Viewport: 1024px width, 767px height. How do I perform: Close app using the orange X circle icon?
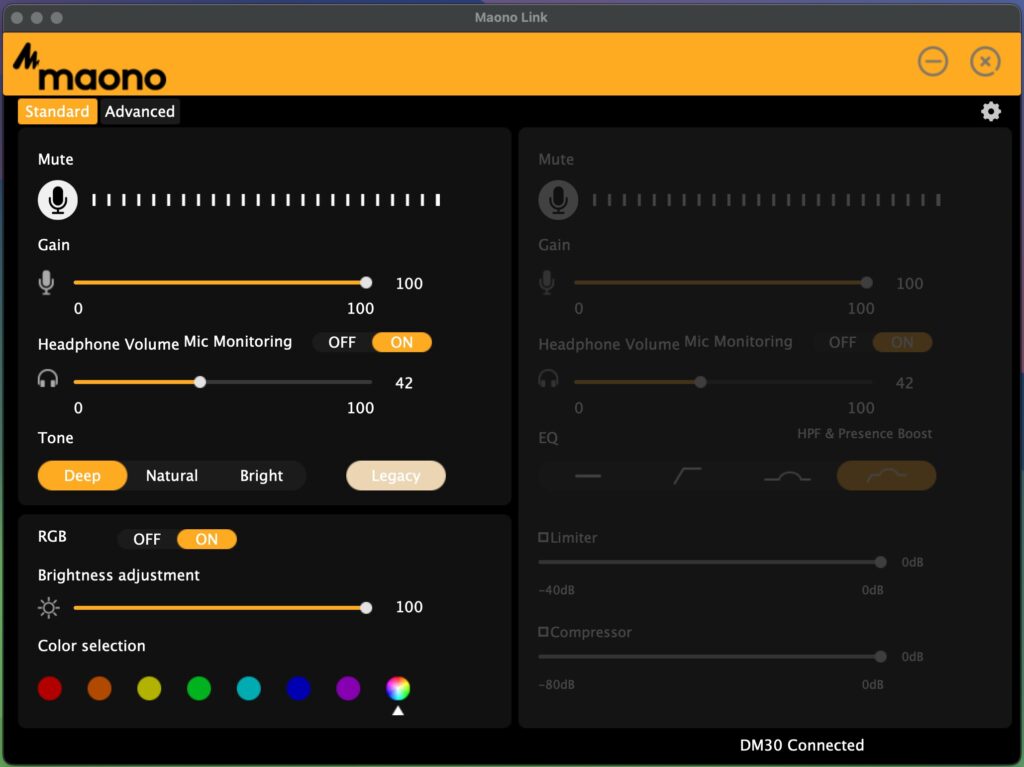[x=985, y=62]
